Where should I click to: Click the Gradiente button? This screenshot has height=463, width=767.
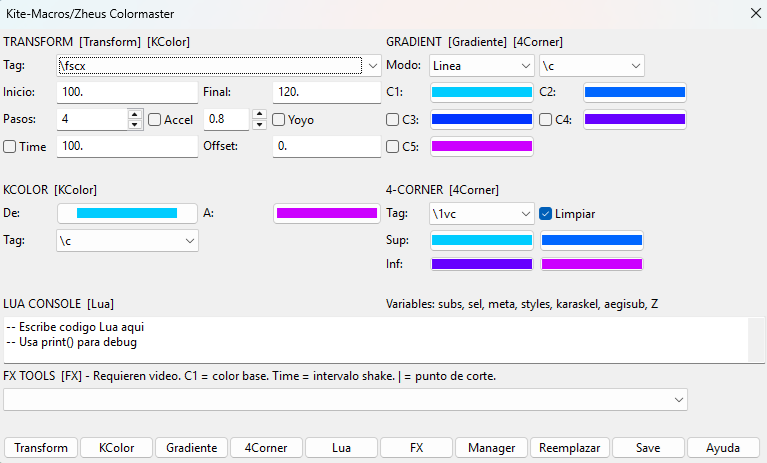click(191, 448)
